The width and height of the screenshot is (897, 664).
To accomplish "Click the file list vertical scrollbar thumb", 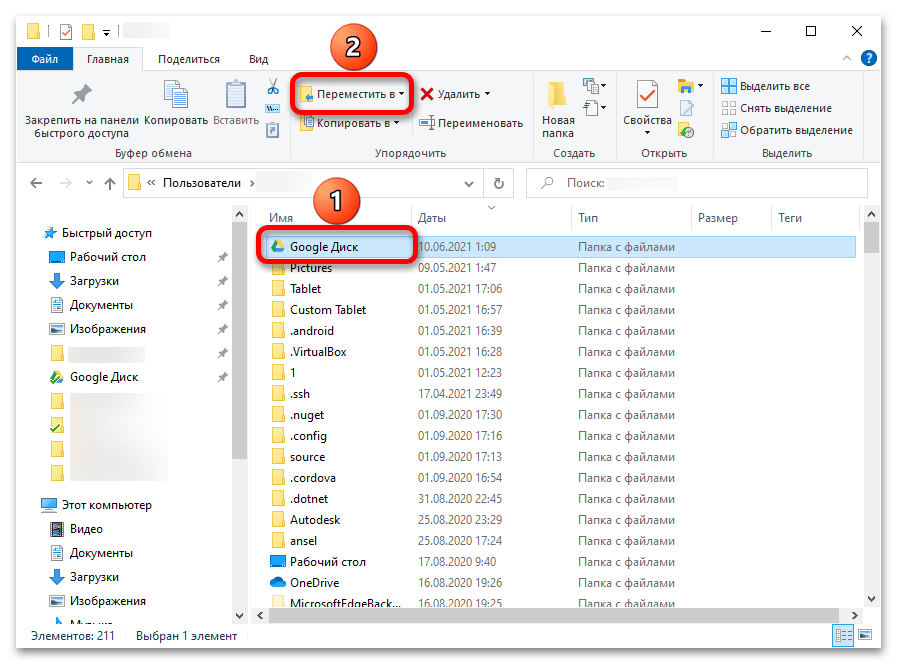I will 871,237.
